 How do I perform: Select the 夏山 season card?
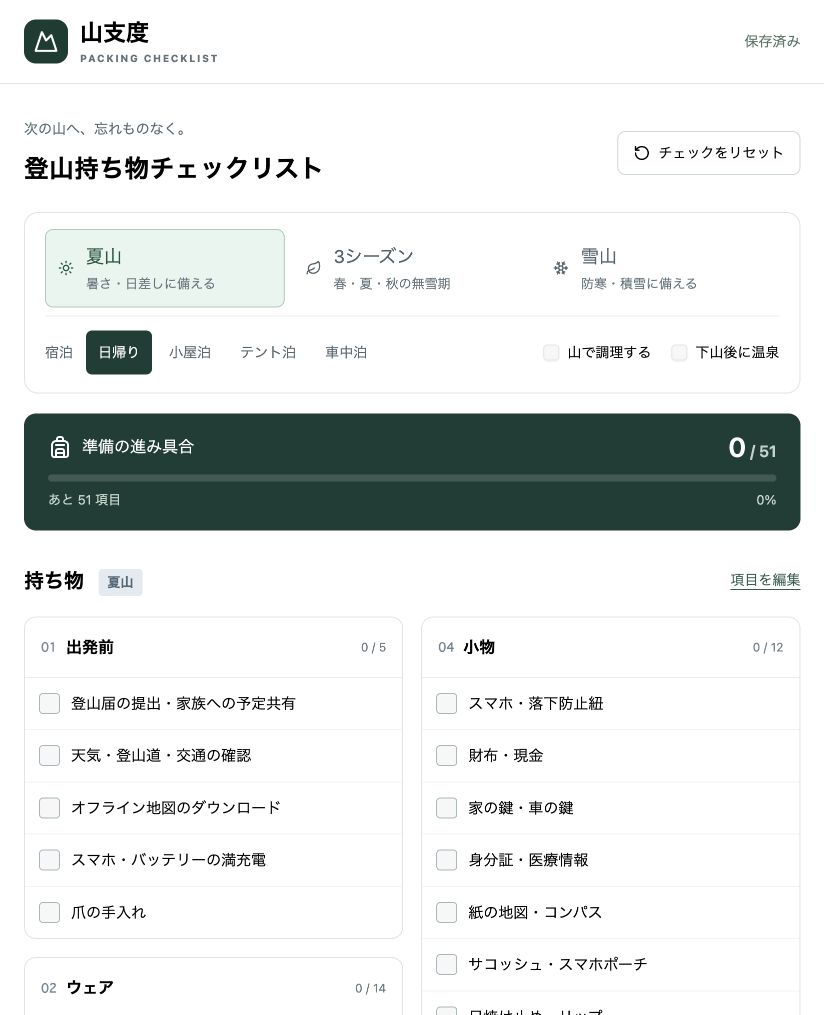click(164, 268)
